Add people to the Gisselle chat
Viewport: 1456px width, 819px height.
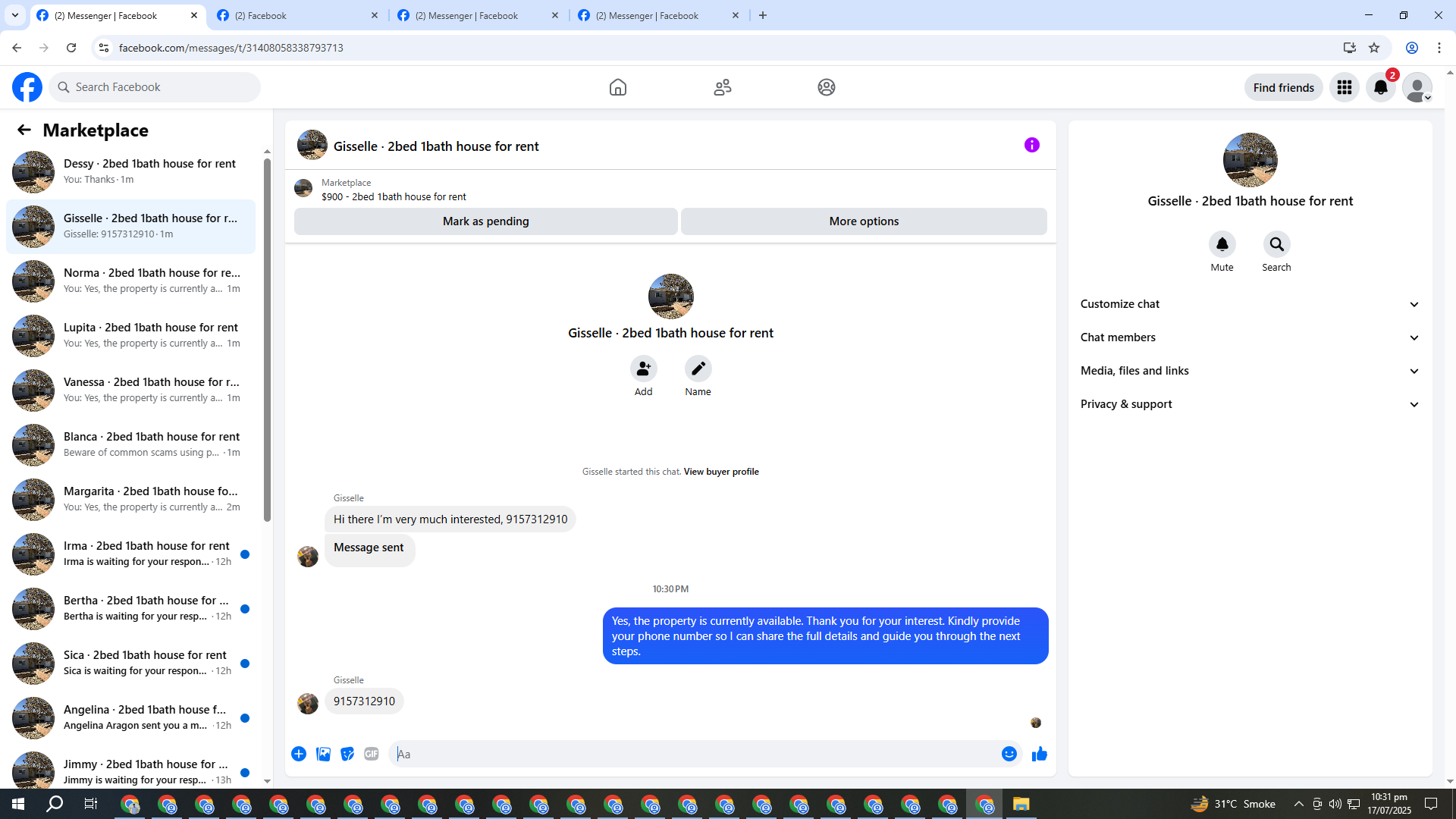coord(644,369)
